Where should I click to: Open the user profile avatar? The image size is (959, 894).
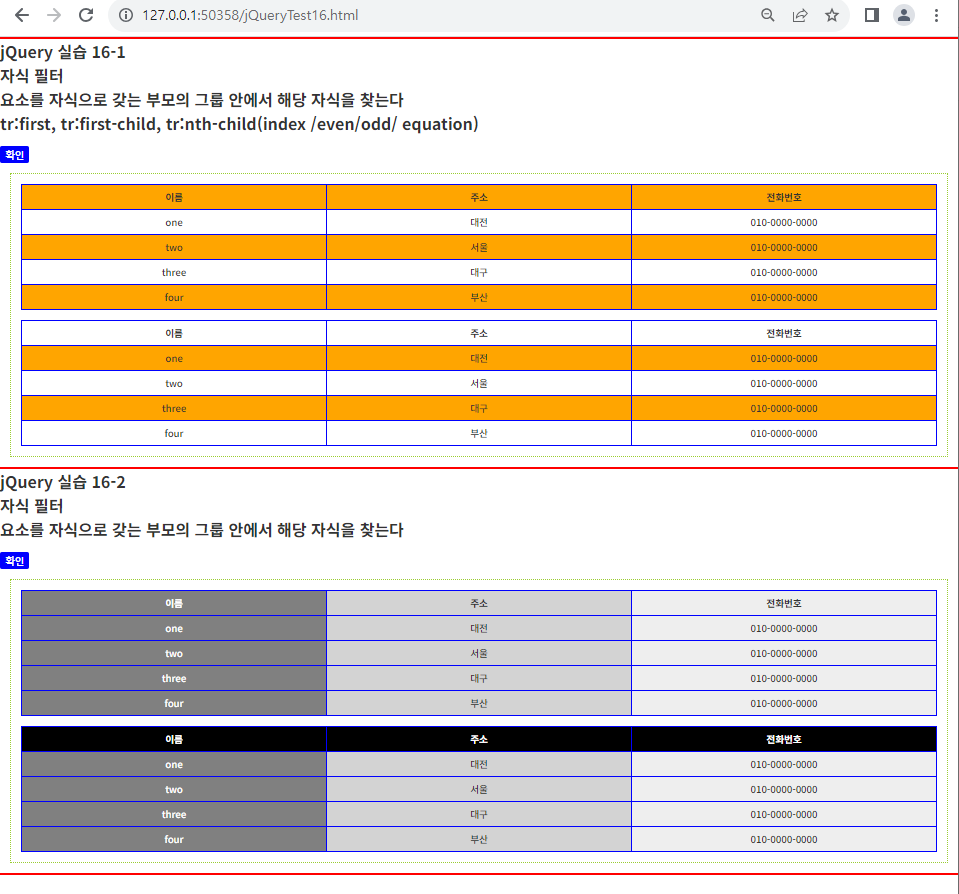[x=903, y=15]
